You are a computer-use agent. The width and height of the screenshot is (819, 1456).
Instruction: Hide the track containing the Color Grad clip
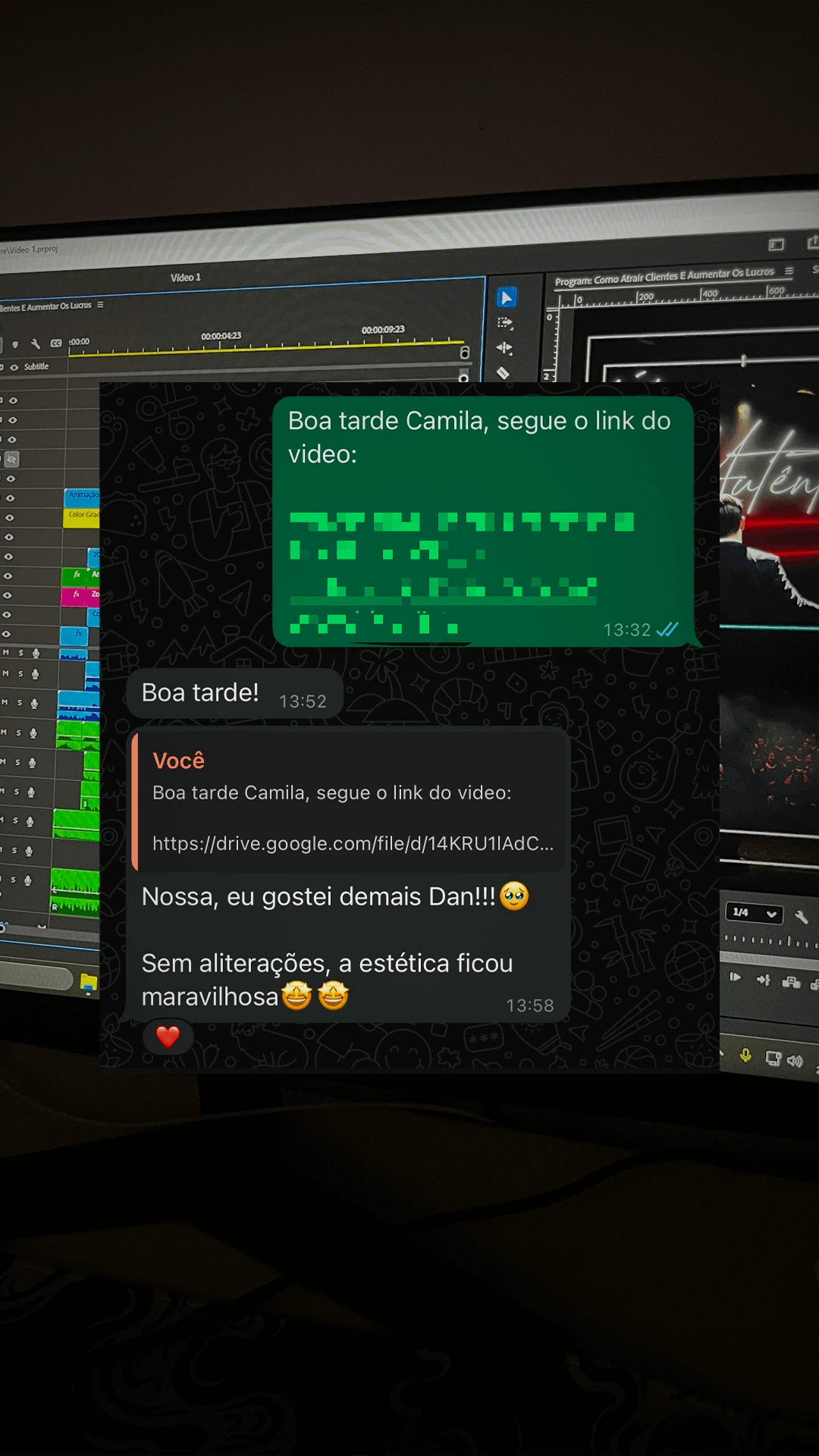click(x=9, y=518)
